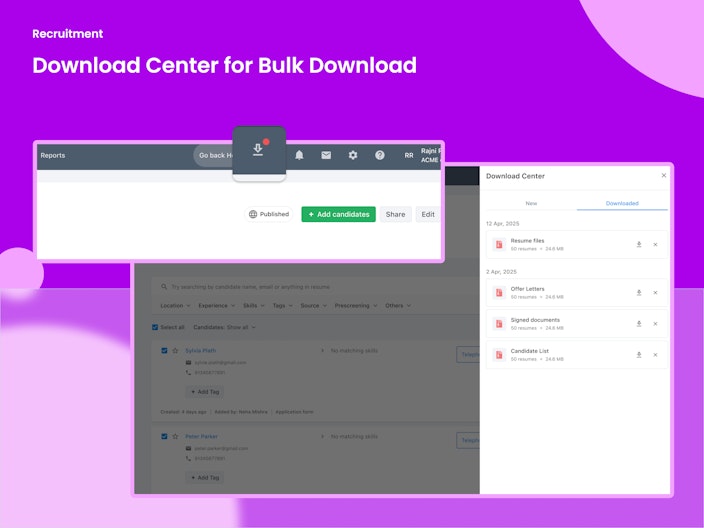Open the Download Center icon in header

pyautogui.click(x=258, y=150)
